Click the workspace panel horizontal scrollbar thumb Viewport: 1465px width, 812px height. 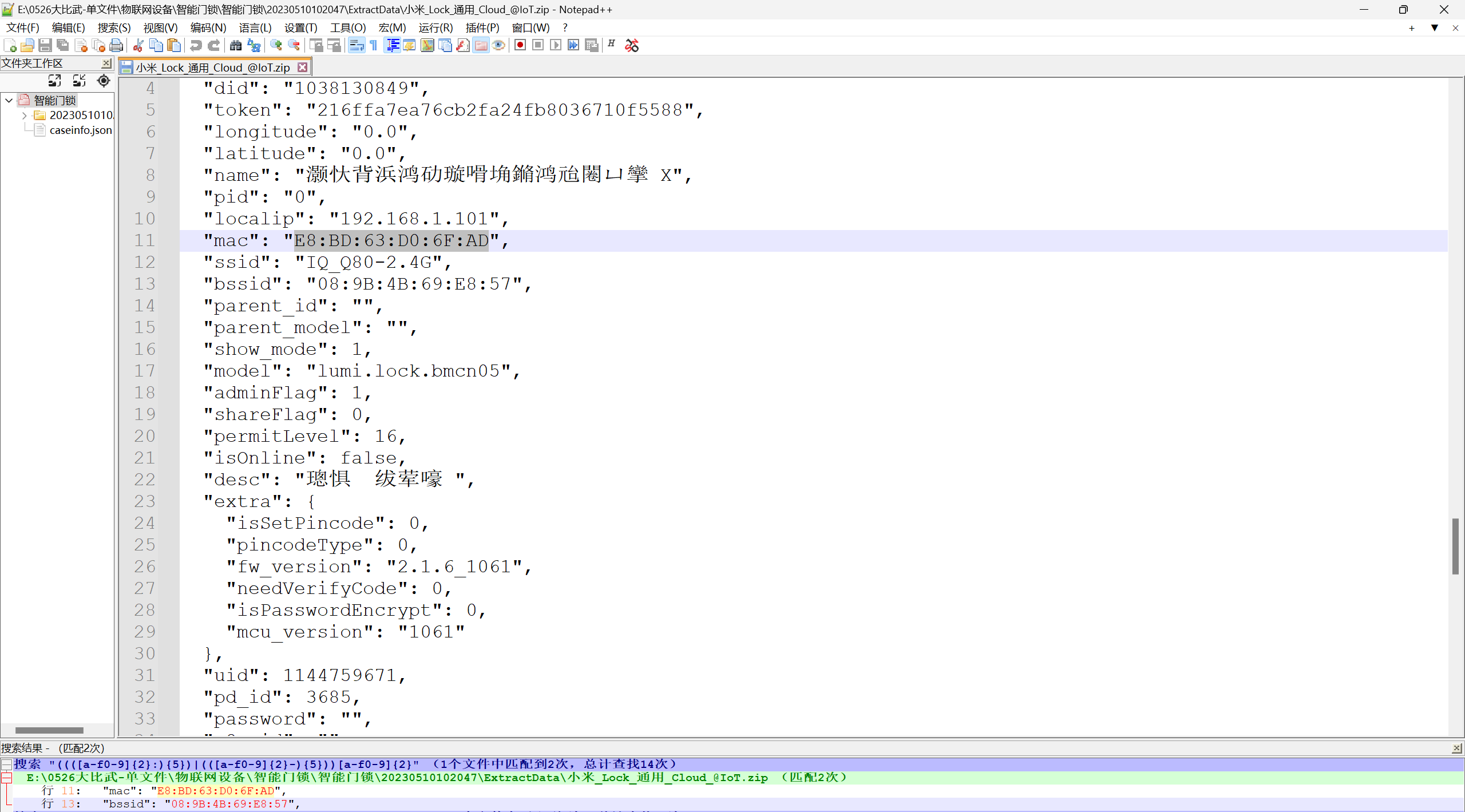click(x=49, y=730)
